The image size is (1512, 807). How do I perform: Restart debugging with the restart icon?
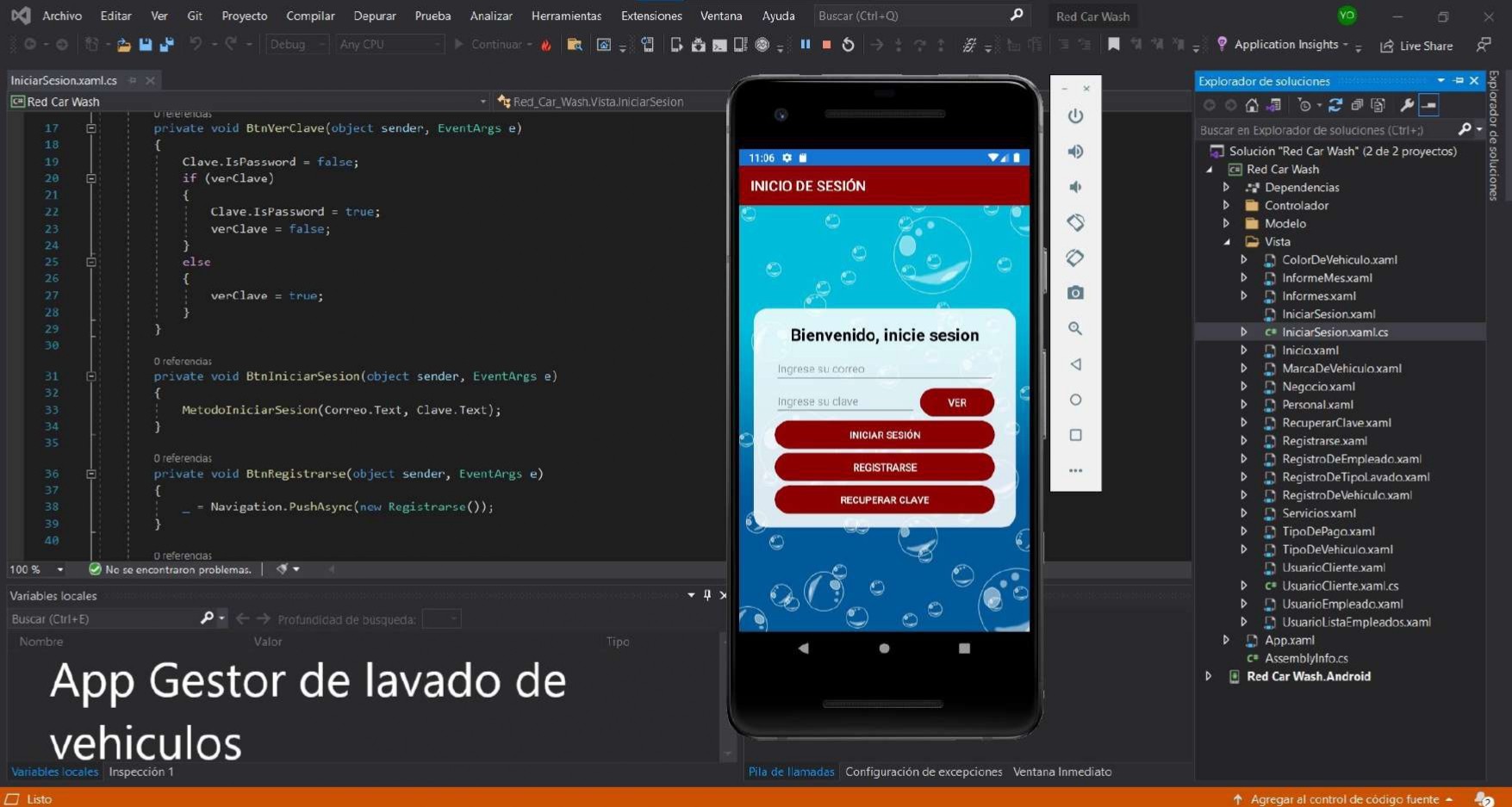tap(849, 45)
